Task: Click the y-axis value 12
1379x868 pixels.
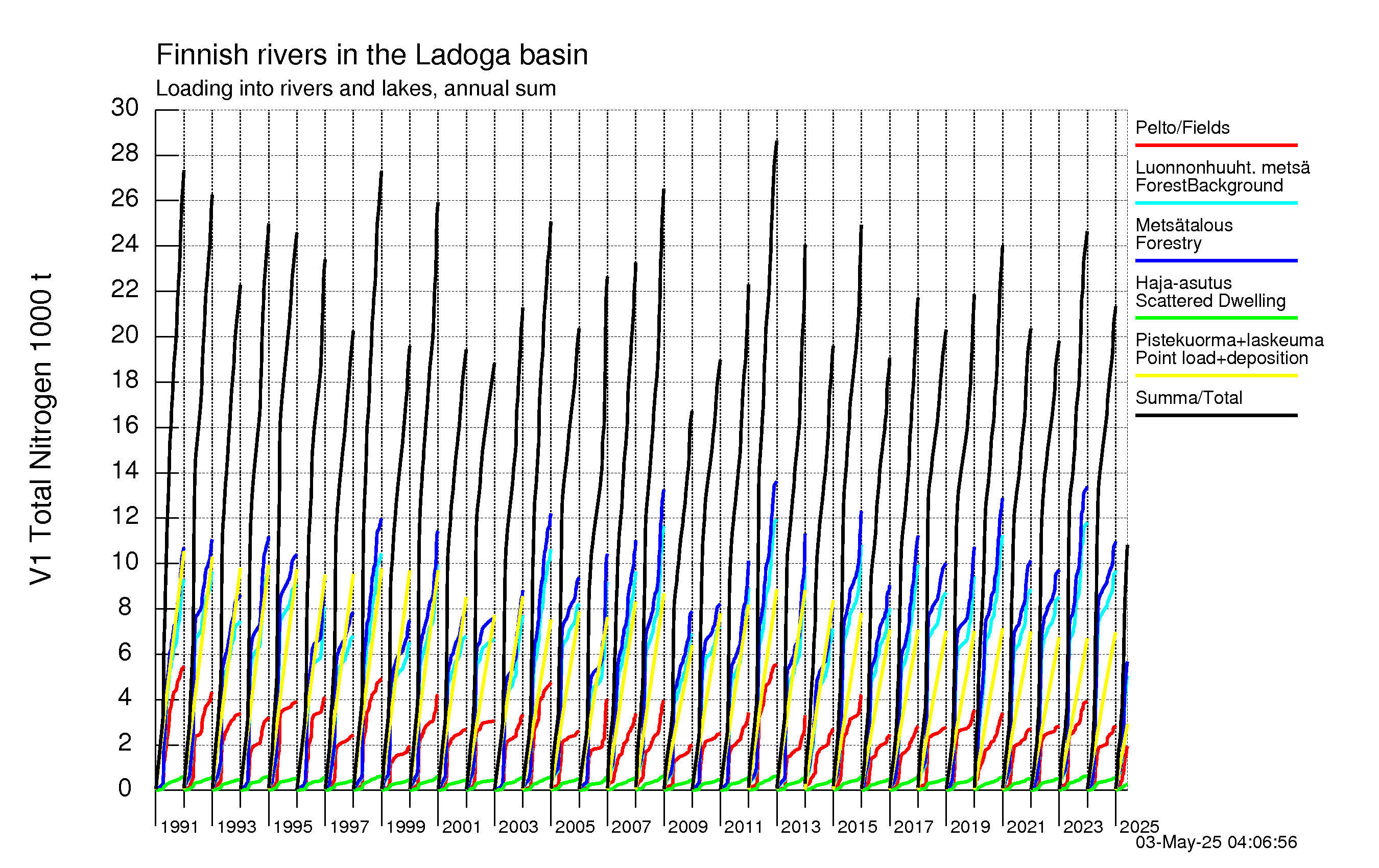Action: [x=125, y=516]
